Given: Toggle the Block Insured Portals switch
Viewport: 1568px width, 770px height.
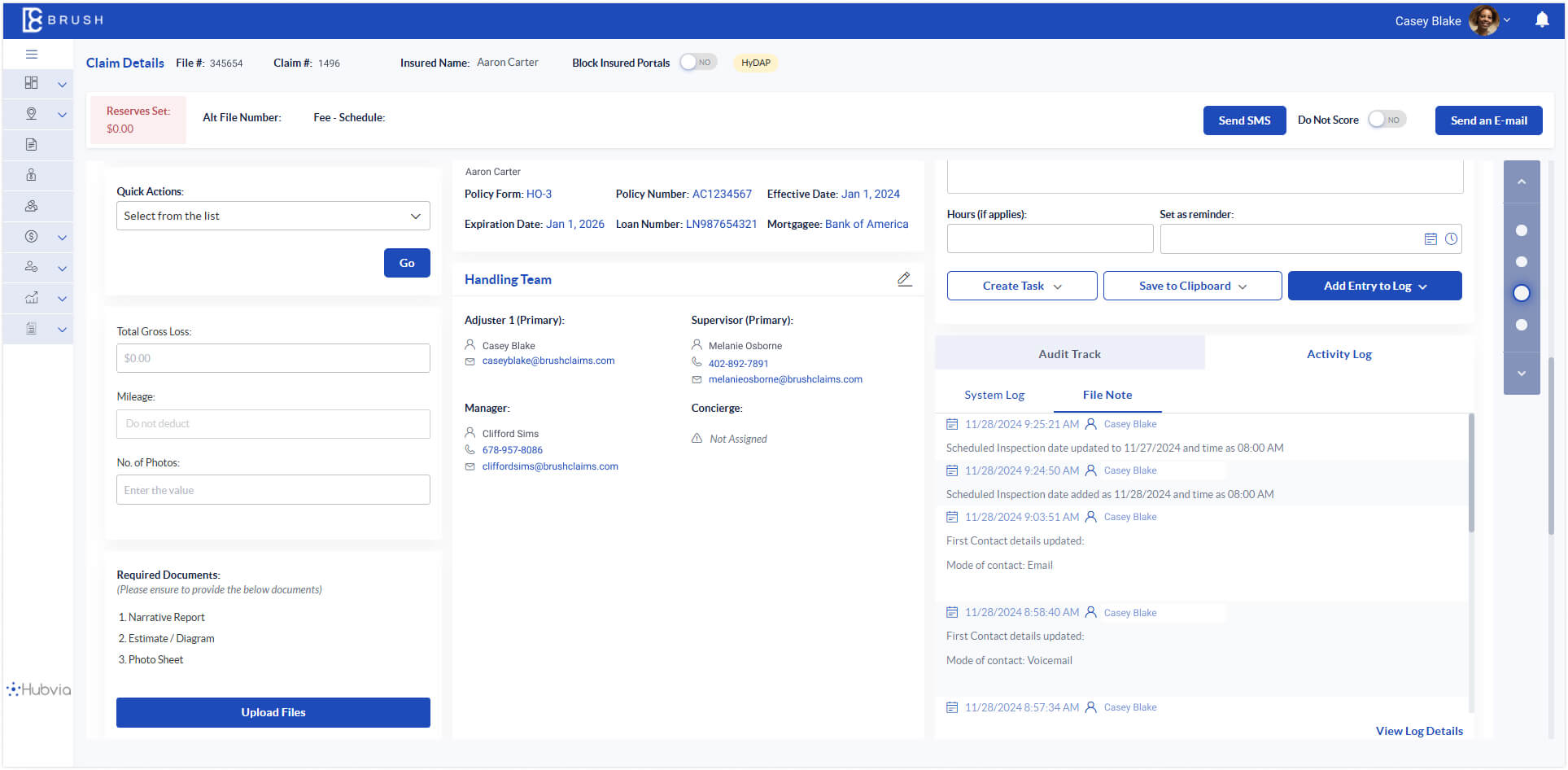Looking at the screenshot, I should coord(697,63).
